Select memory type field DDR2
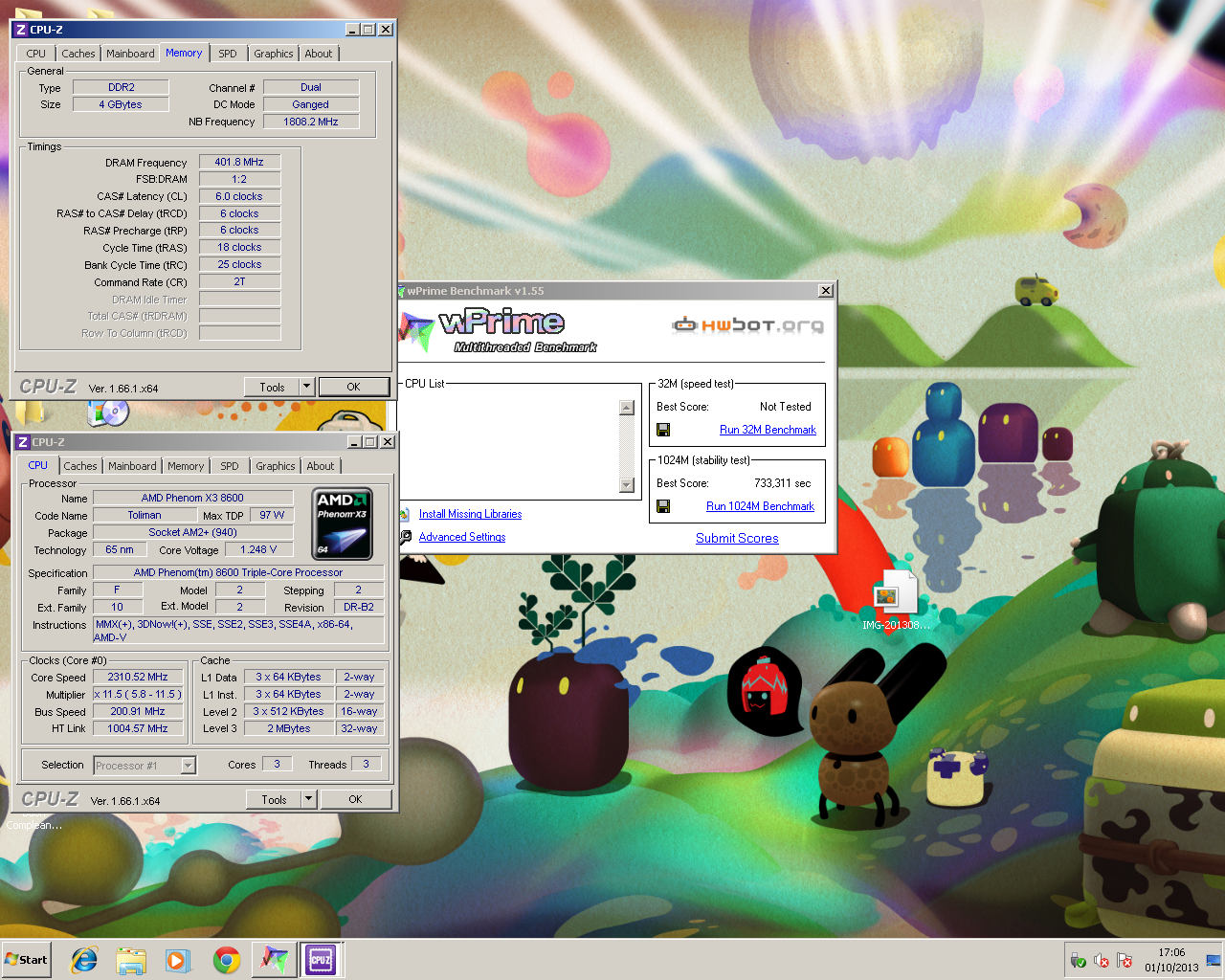The height and width of the screenshot is (980, 1225). click(x=122, y=87)
